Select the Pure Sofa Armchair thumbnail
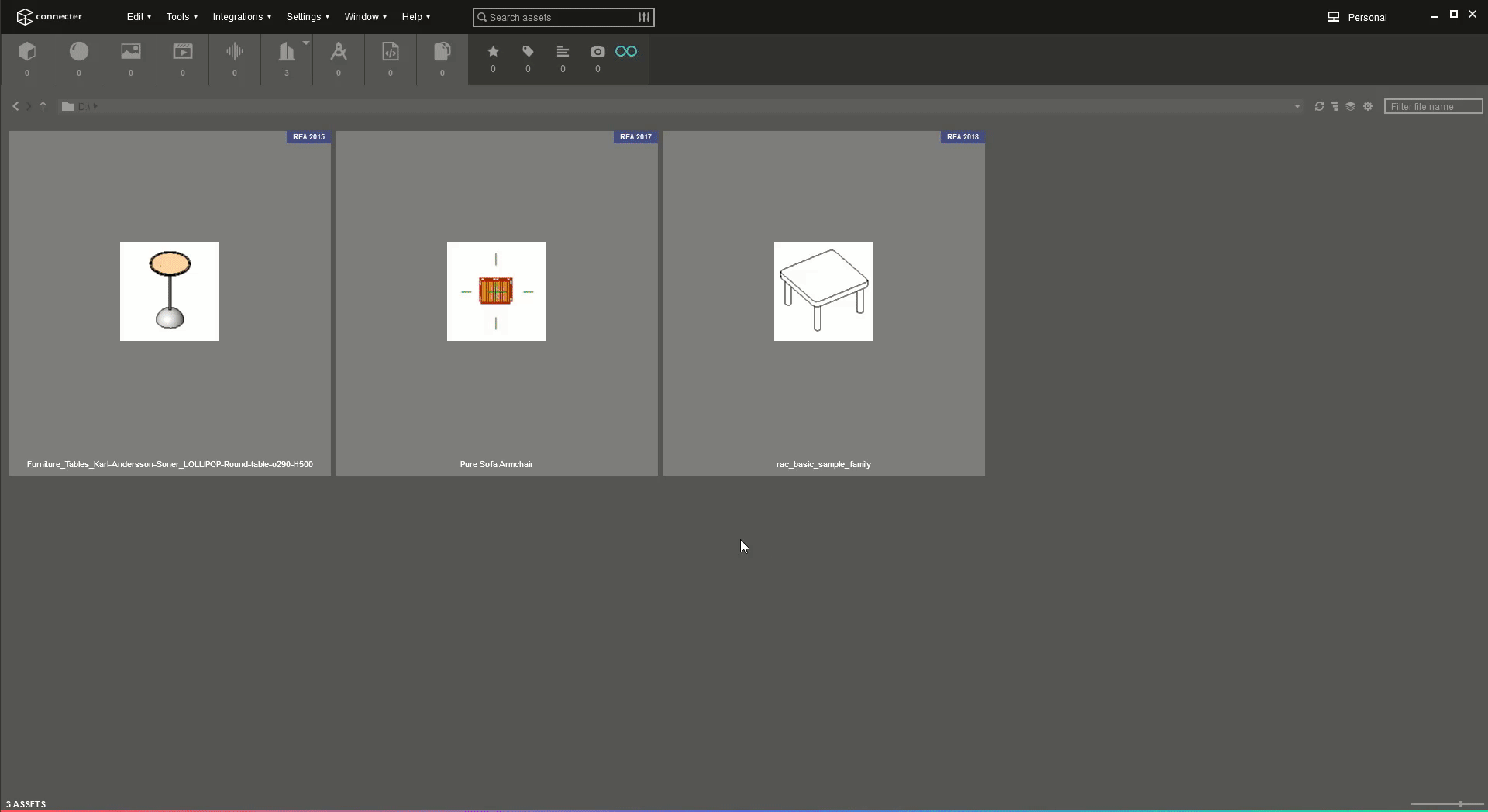This screenshot has width=1488, height=812. (497, 291)
